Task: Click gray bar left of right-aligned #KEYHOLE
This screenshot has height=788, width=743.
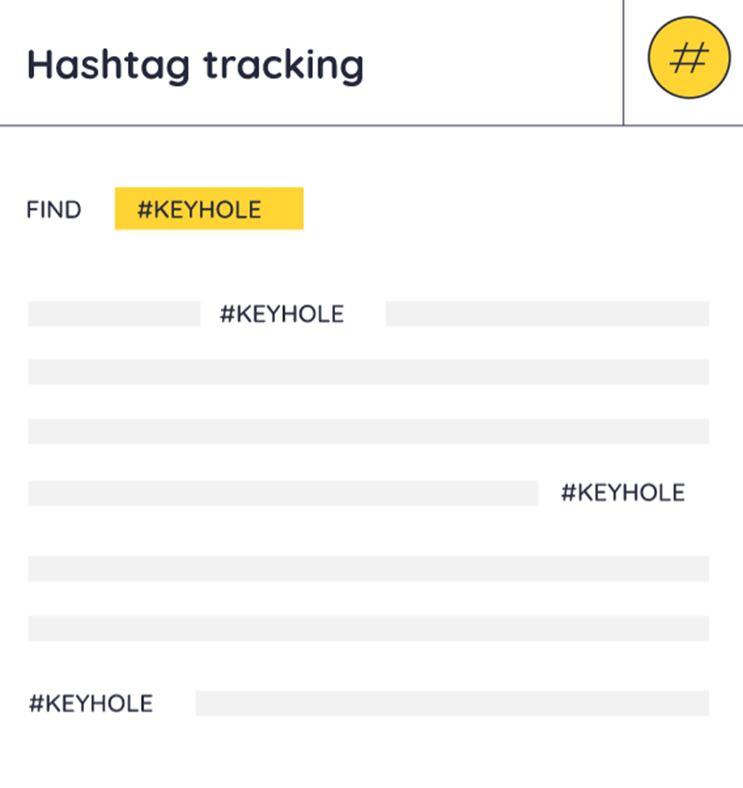Action: [x=282, y=493]
